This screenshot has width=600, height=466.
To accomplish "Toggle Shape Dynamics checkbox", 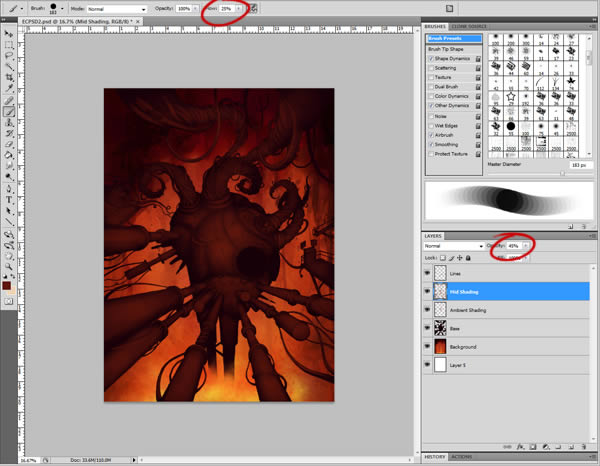I will pos(431,59).
